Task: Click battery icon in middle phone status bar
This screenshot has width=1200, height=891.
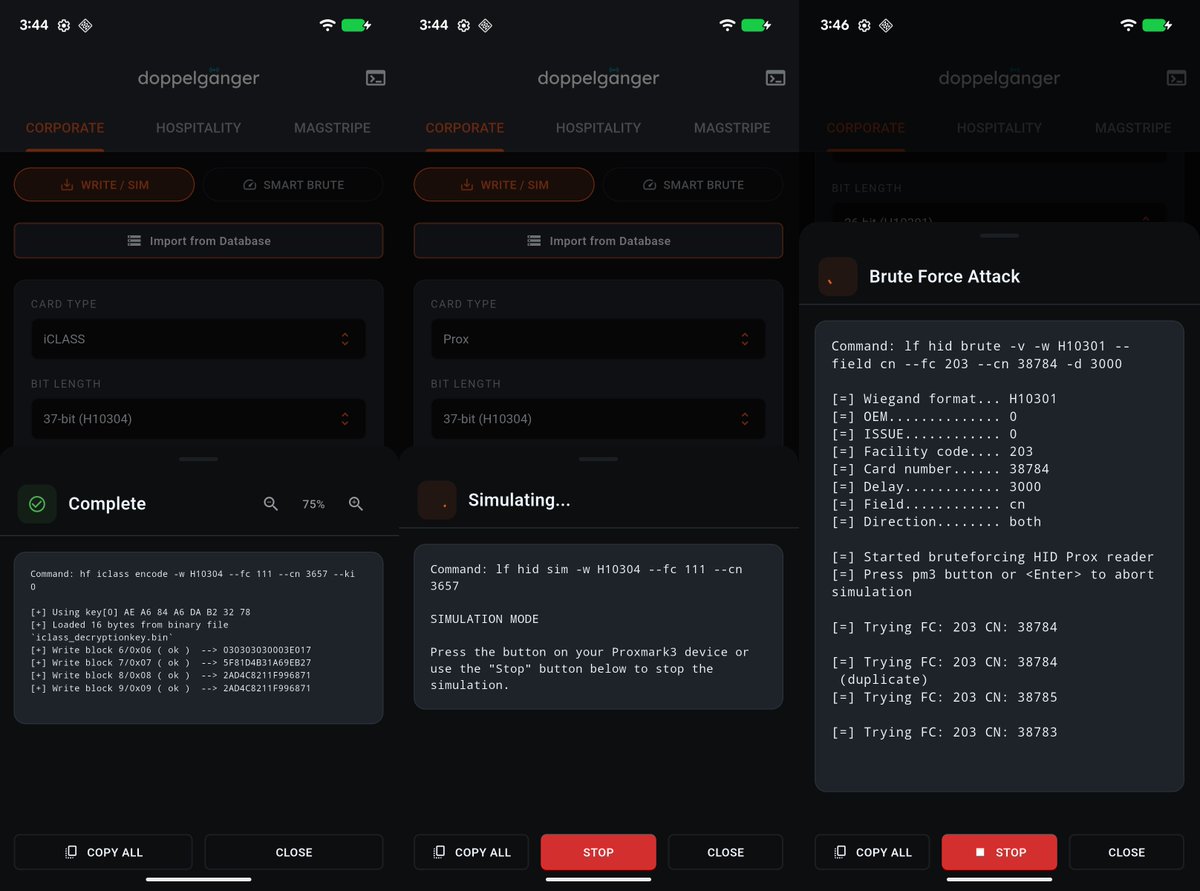Action: (757, 25)
